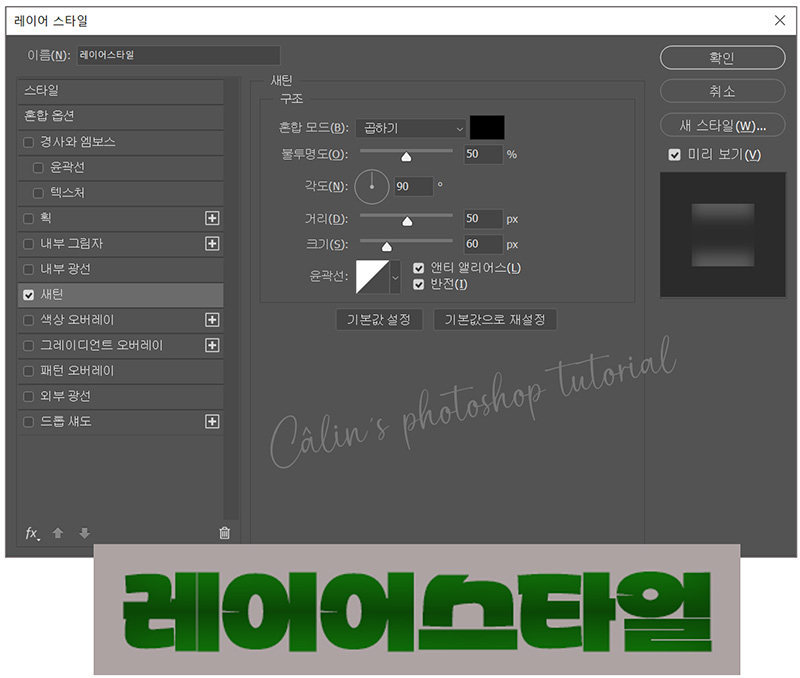Open the 새틴 settings row

pos(120,295)
